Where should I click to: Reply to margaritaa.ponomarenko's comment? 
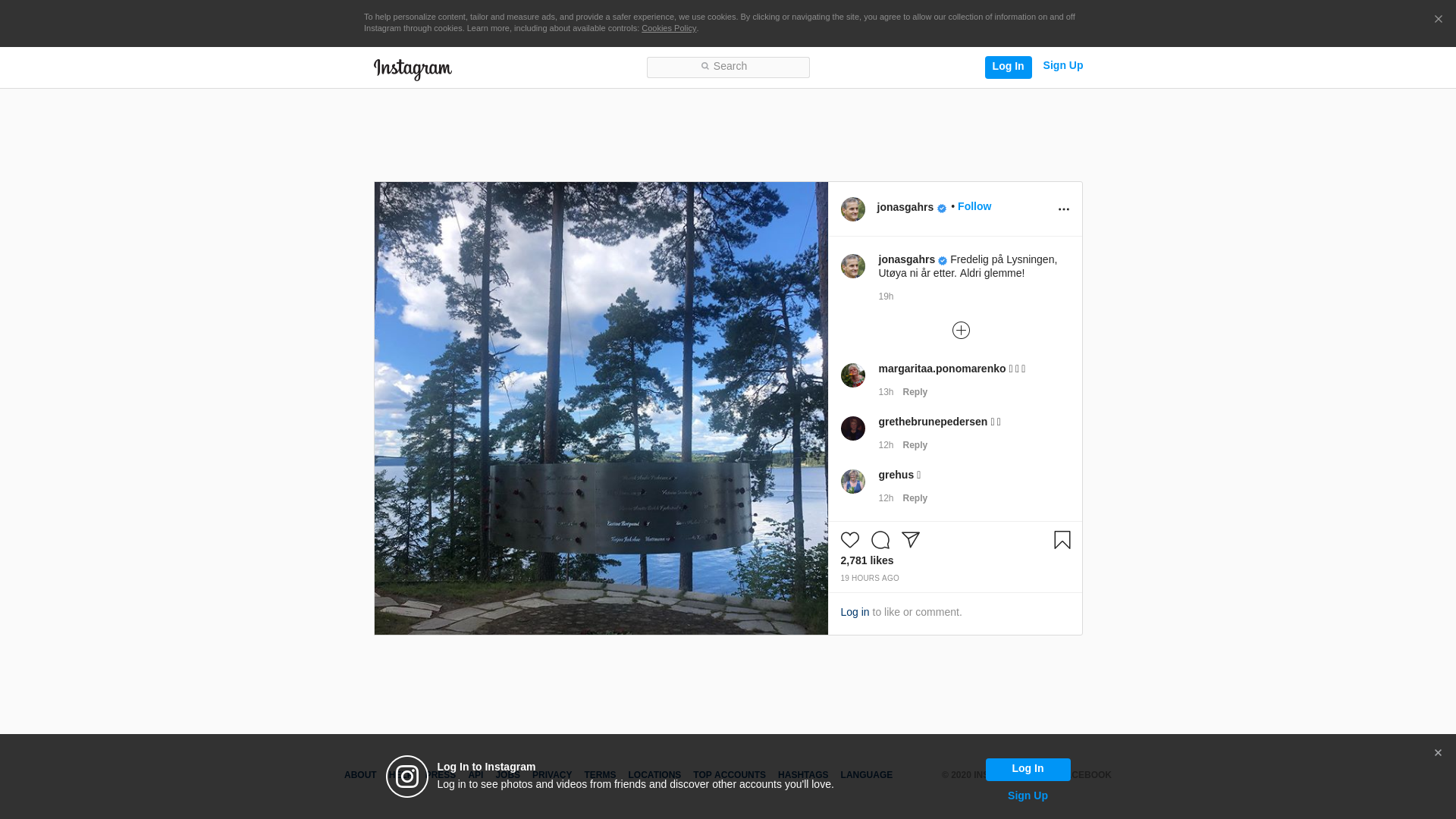(x=915, y=392)
